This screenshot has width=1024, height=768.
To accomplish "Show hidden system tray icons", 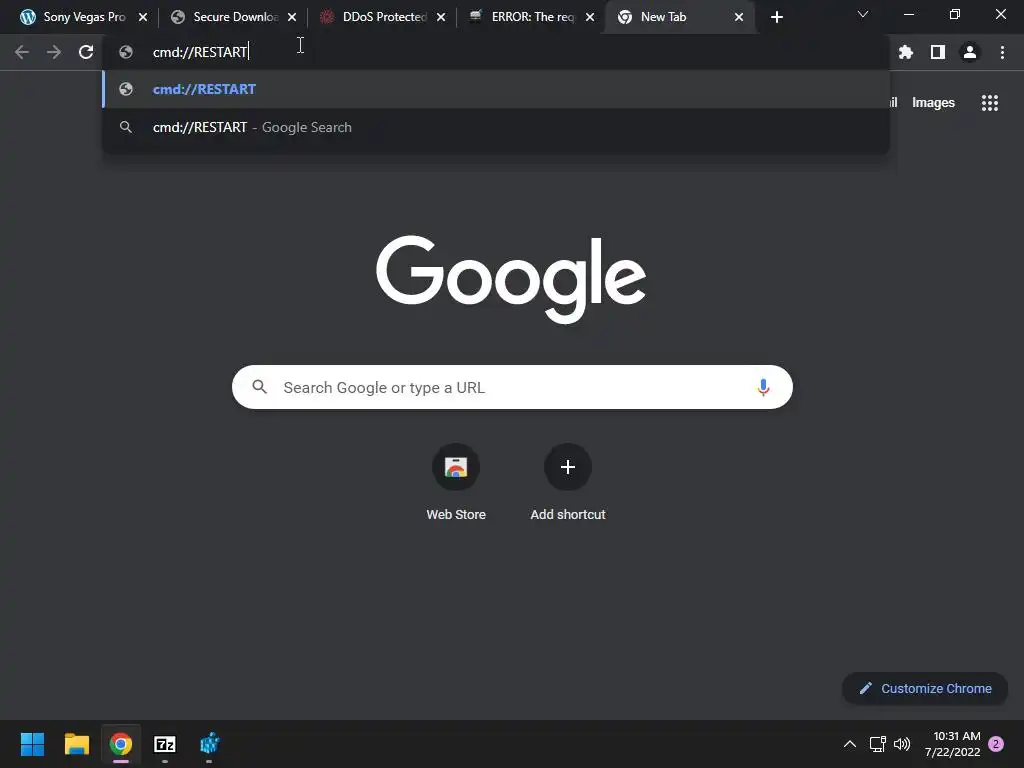I will coord(850,744).
